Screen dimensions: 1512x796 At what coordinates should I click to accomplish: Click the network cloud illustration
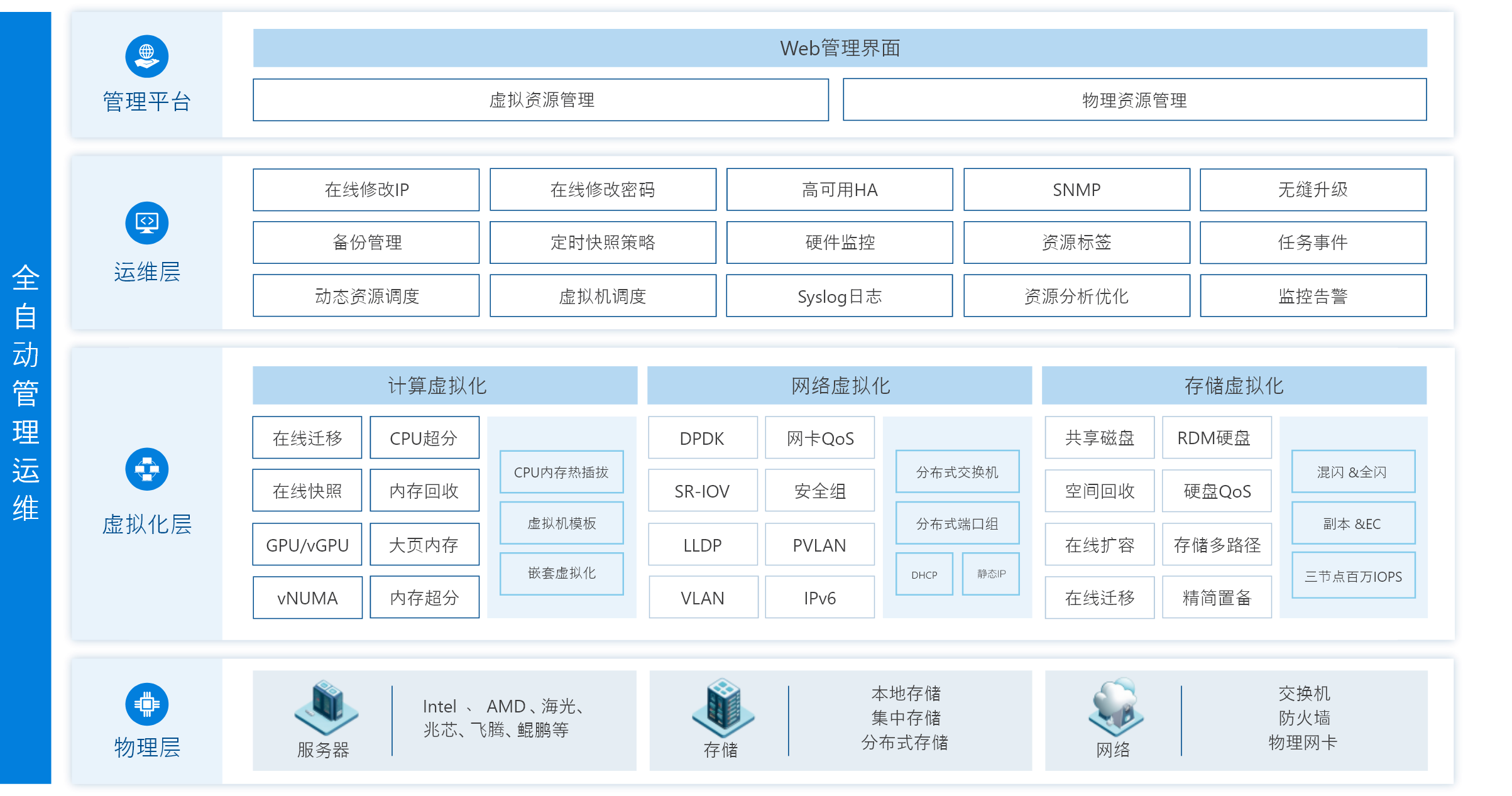[x=1115, y=707]
